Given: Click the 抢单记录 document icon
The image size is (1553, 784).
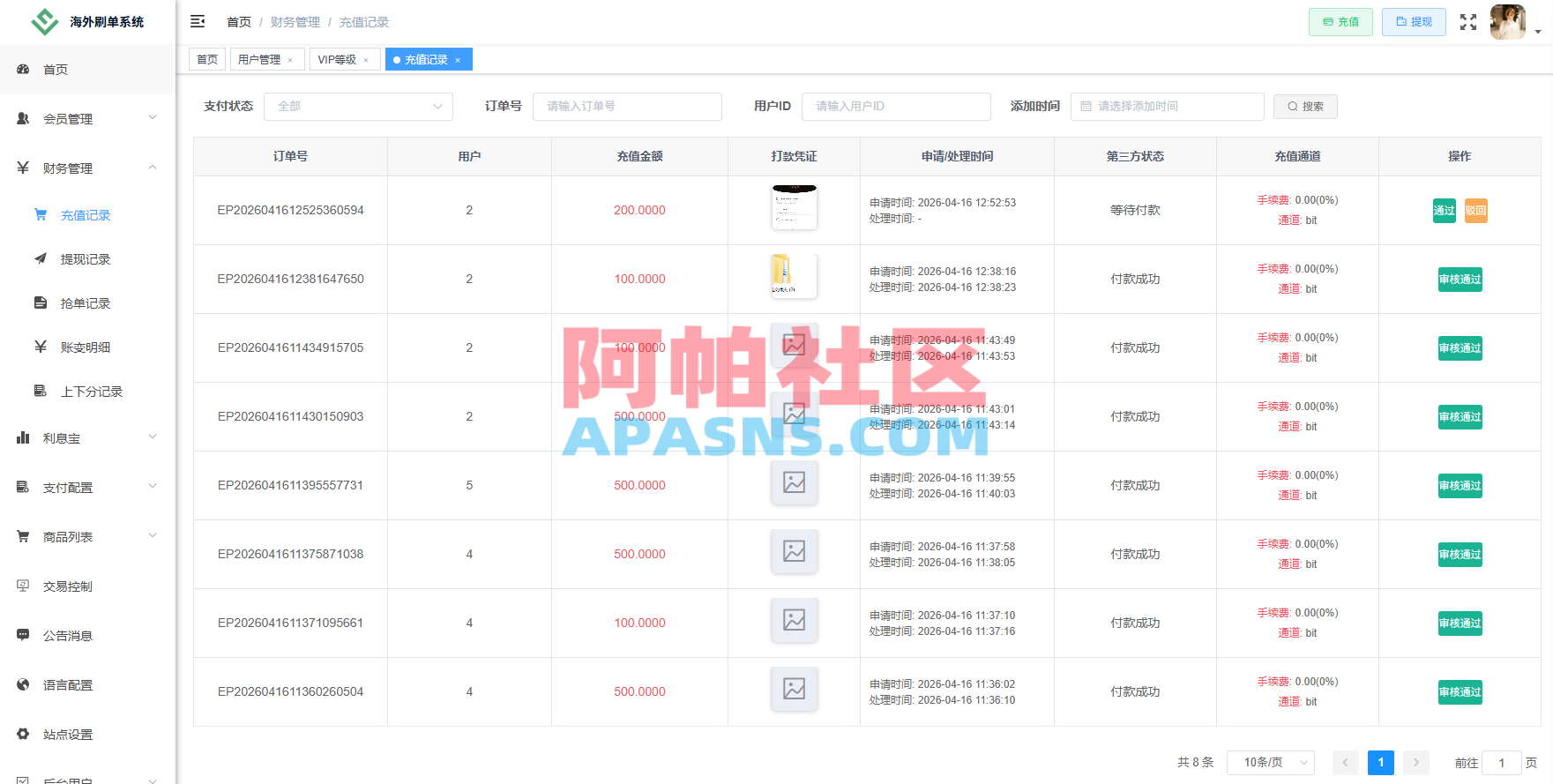Looking at the screenshot, I should (41, 302).
